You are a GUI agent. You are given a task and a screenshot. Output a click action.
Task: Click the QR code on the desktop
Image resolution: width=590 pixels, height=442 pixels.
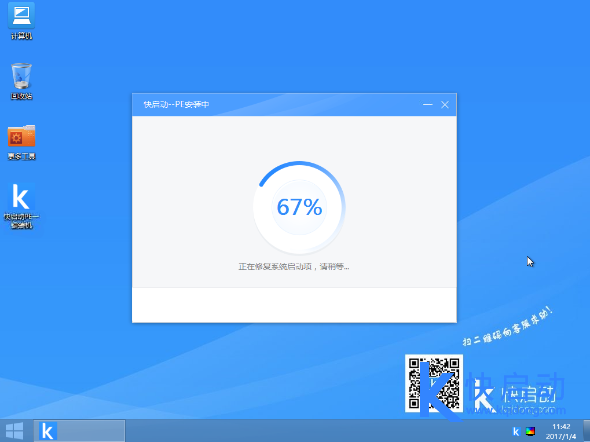[x=434, y=383]
